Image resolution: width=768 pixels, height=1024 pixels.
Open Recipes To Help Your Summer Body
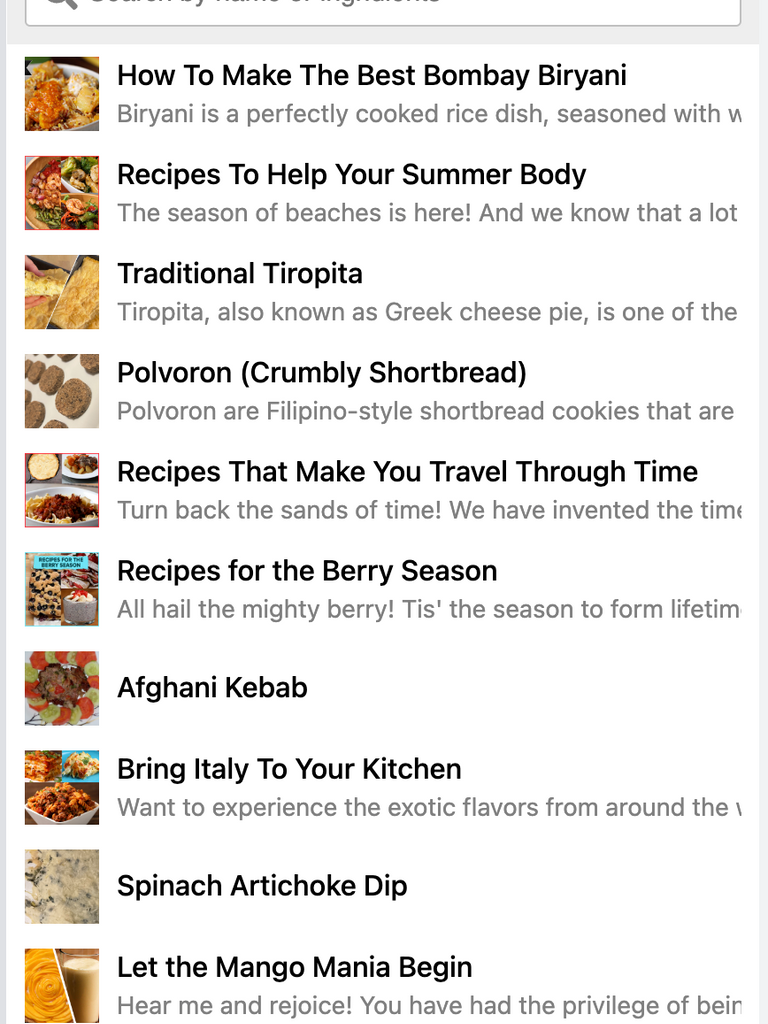click(351, 174)
